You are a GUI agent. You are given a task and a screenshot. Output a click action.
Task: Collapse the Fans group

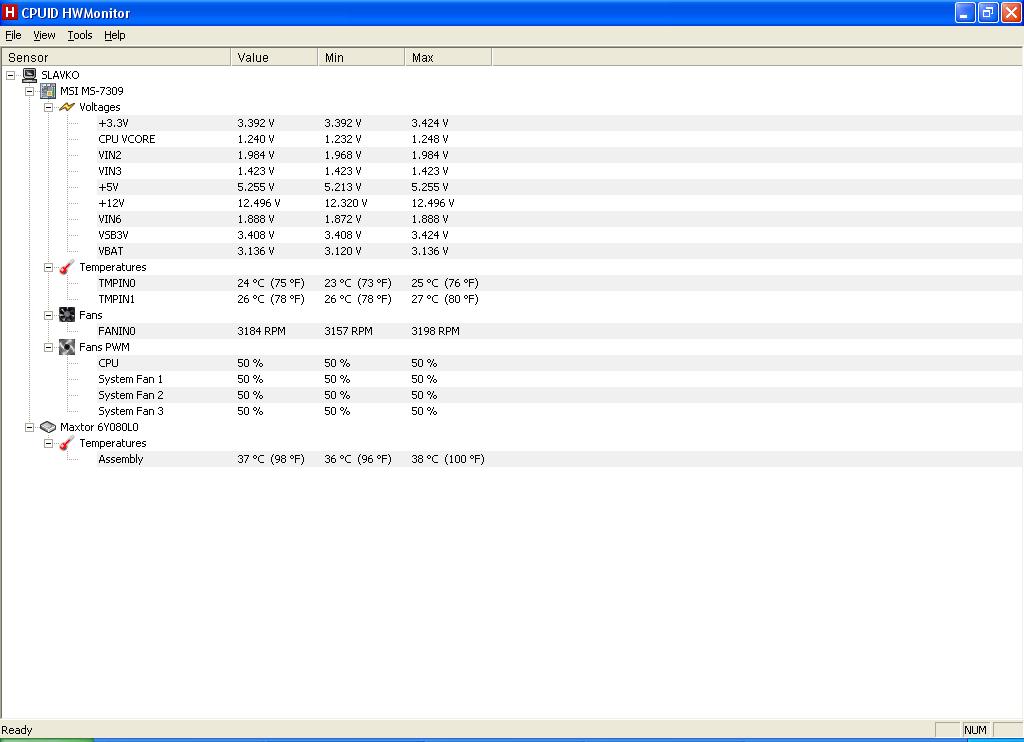point(48,315)
